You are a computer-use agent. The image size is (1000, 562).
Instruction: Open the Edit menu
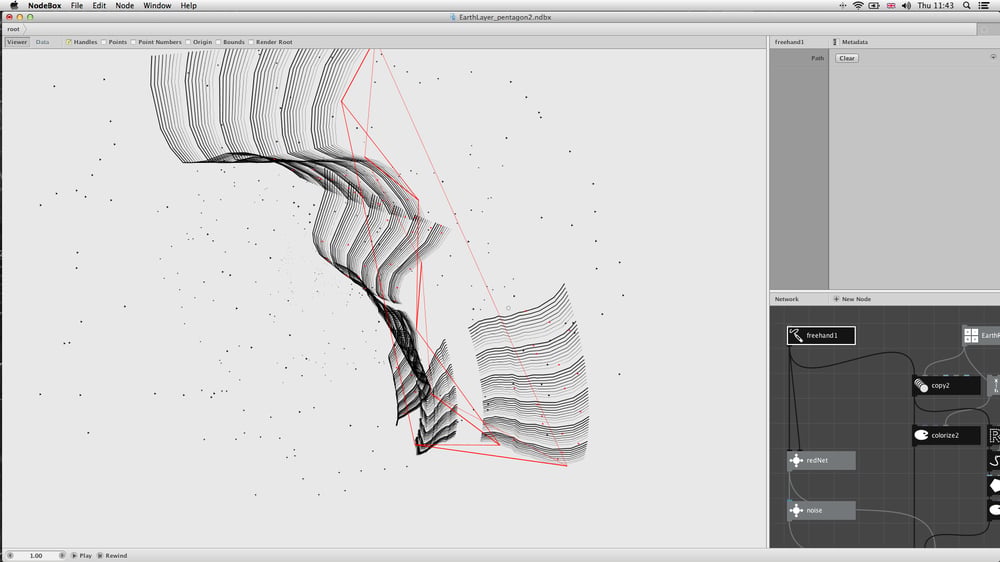click(x=99, y=5)
